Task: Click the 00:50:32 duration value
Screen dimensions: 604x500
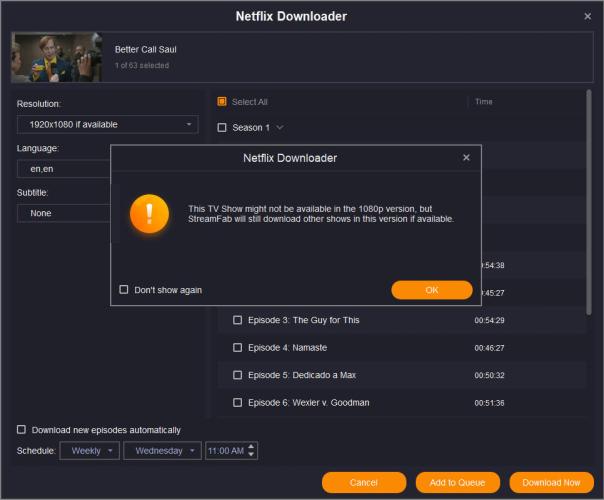Action: click(x=489, y=375)
